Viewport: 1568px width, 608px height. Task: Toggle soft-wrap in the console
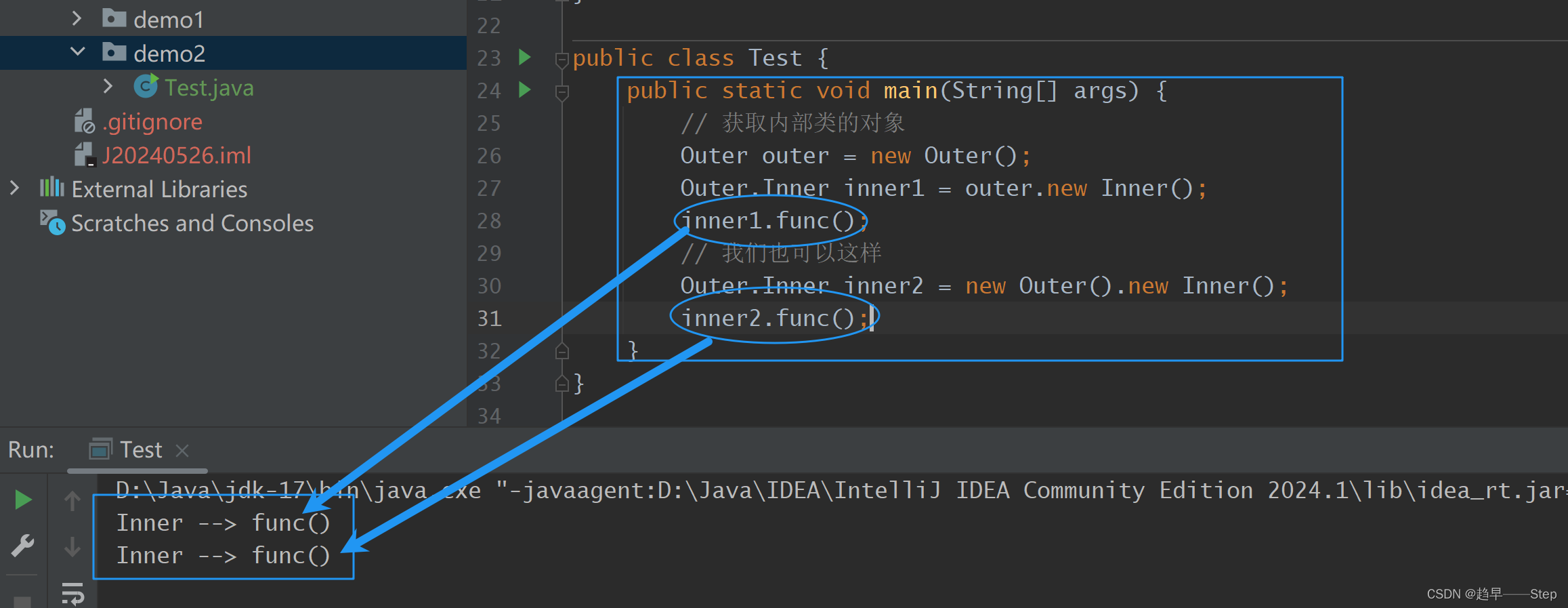tap(72, 593)
